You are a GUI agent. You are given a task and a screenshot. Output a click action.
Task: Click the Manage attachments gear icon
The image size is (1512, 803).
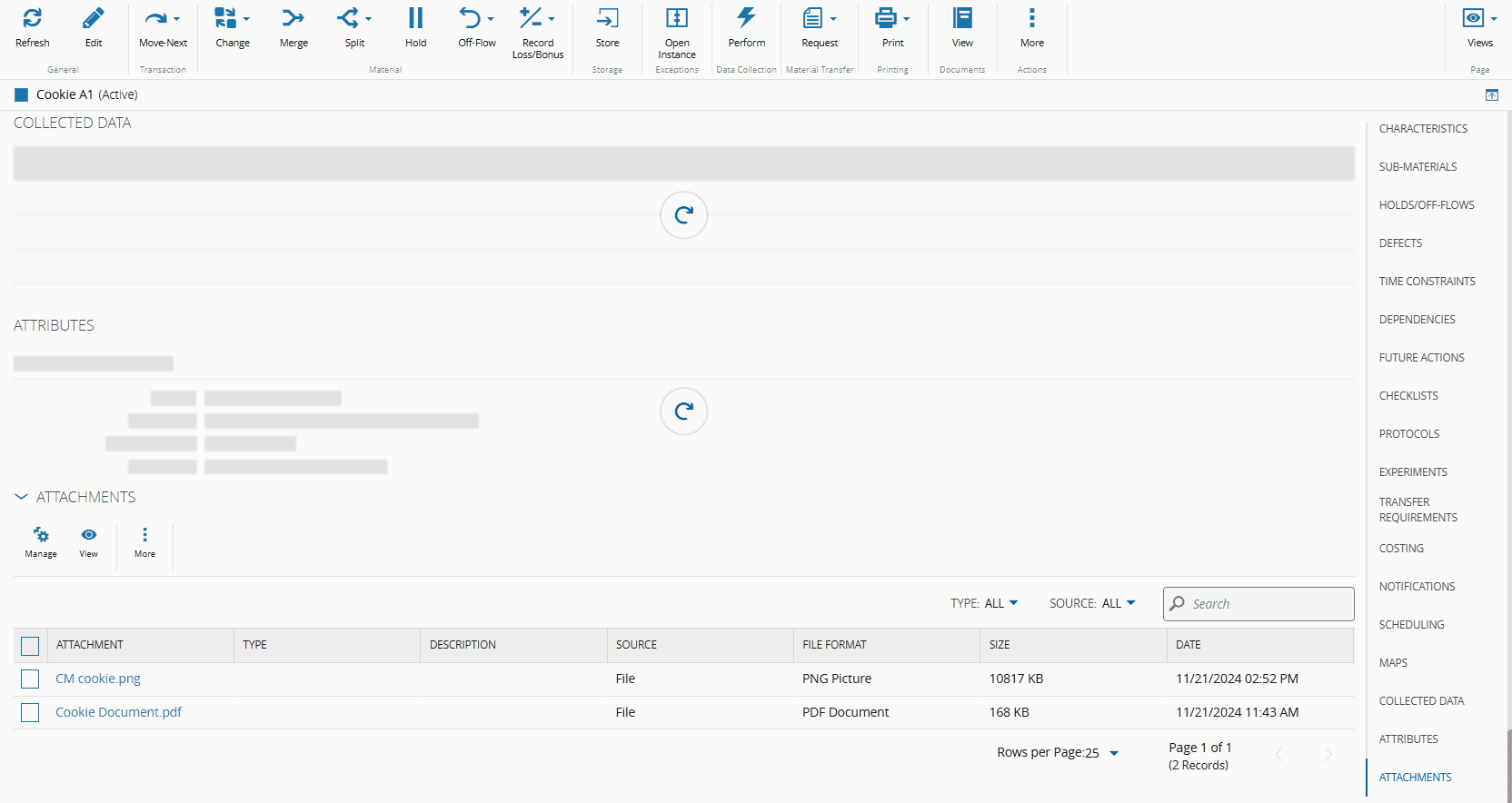pos(41,536)
